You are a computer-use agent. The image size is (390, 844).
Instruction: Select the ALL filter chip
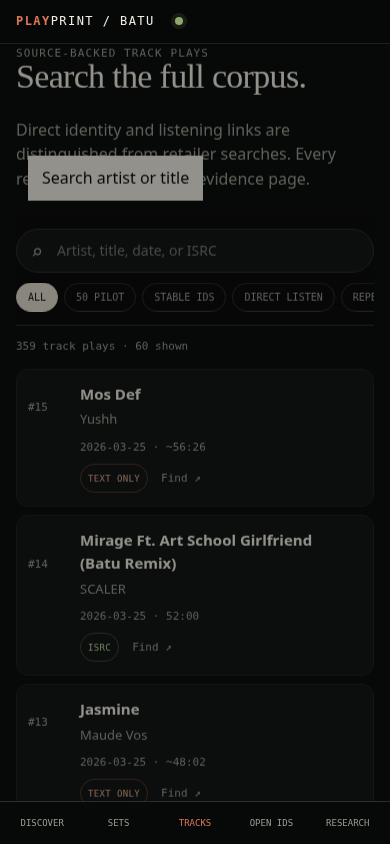coord(37,297)
